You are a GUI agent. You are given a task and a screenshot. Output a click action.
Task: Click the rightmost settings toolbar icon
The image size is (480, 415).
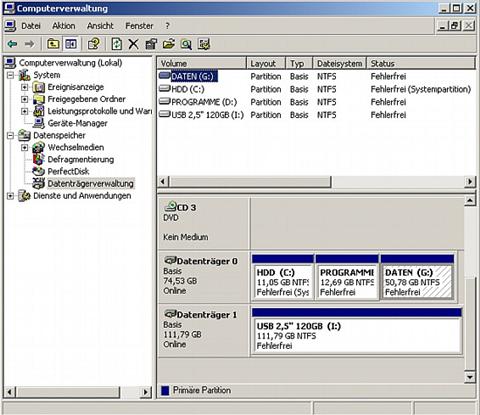[204, 44]
